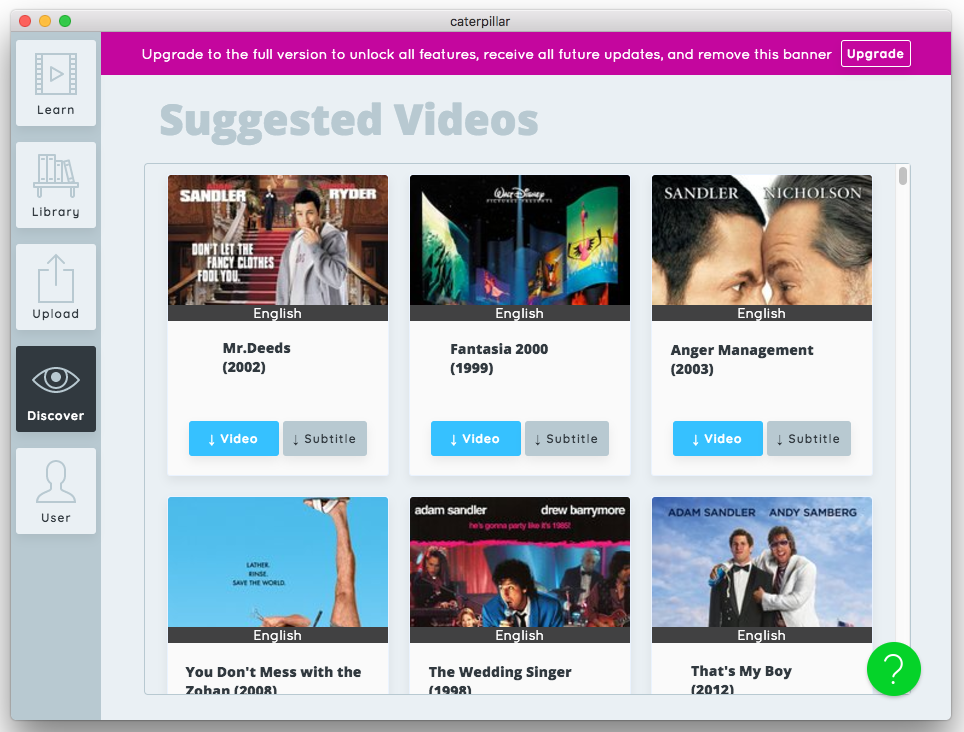Screen dimensions: 964x732
Task: Click the English label under Fantasia poster
Action: pyautogui.click(x=520, y=313)
